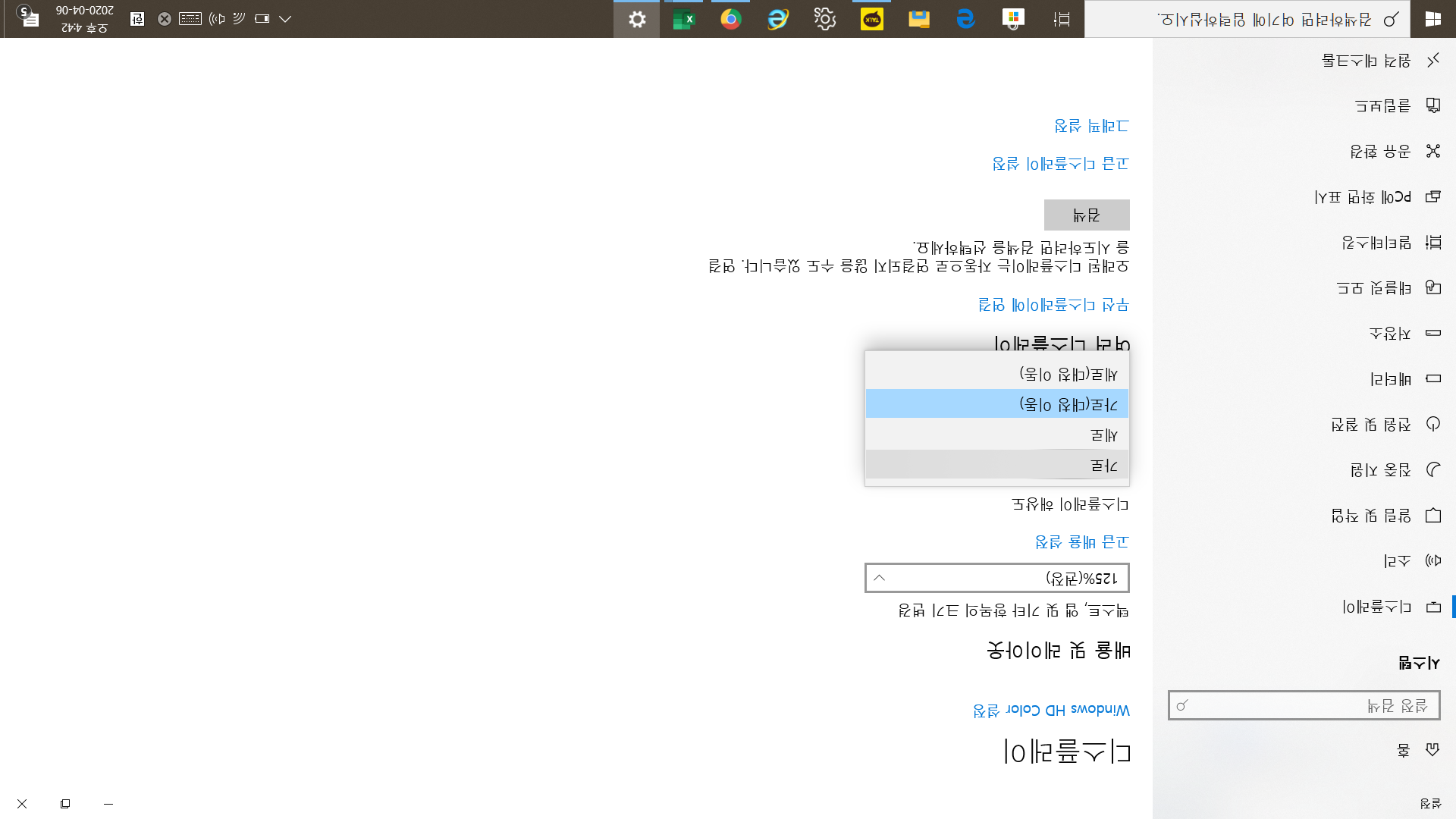Go to 알림 및 작업 (Notifications) settings
Image resolution: width=1456 pixels, height=819 pixels.
click(x=1371, y=516)
